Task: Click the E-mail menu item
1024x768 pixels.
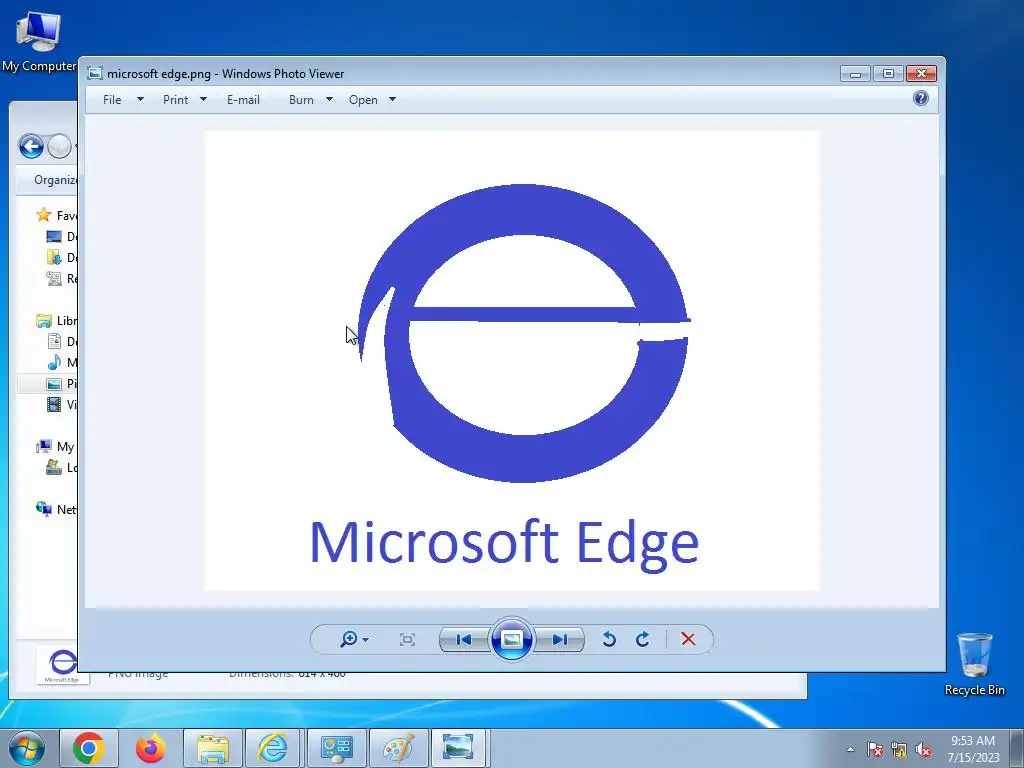Action: coord(243,99)
